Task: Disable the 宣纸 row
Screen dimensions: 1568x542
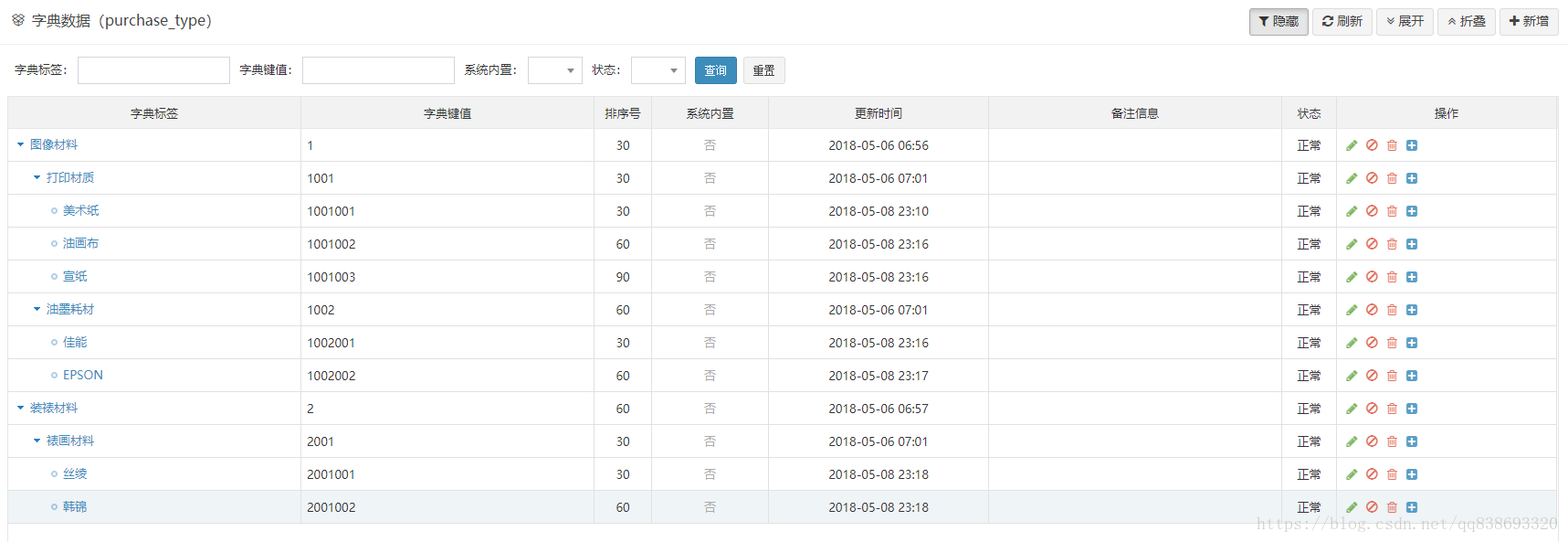Action: (1372, 277)
